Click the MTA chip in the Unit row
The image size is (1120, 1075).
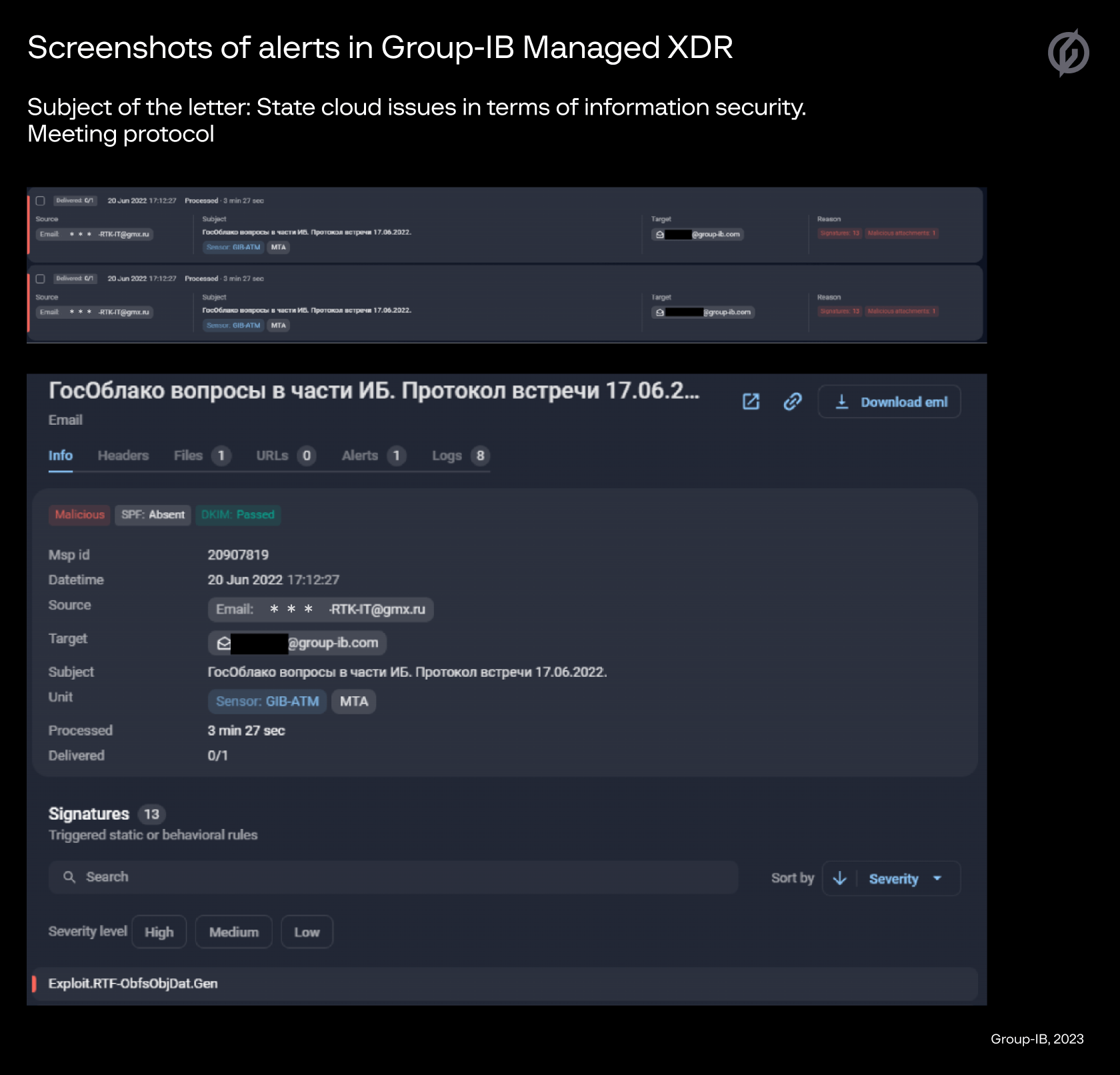[x=354, y=702]
